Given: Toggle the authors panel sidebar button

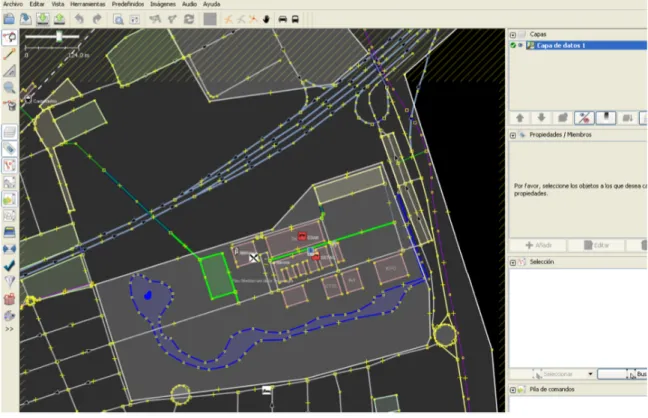Looking at the screenshot, I should point(10,215).
